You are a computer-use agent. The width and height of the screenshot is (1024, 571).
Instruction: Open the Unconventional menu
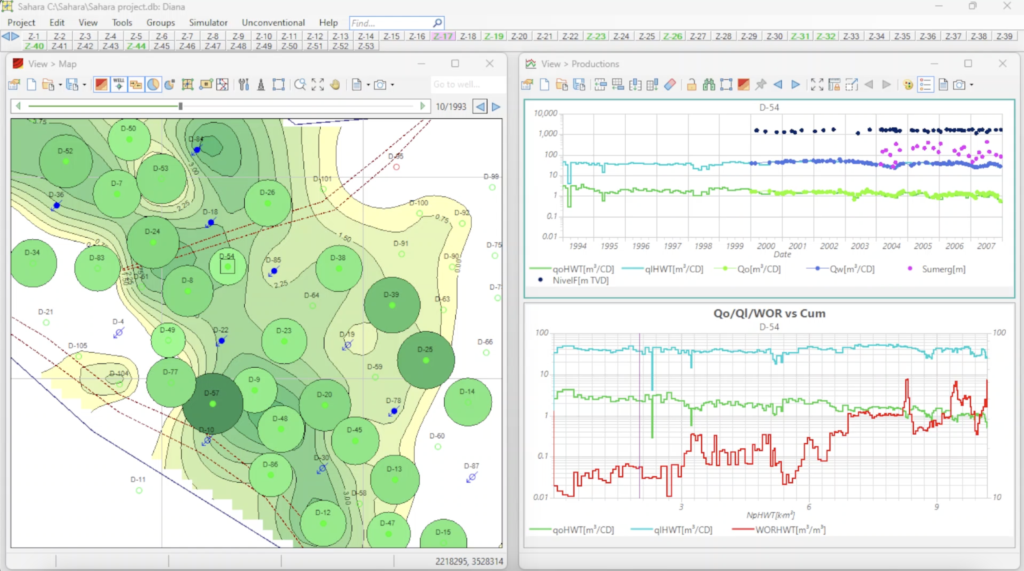(273, 23)
